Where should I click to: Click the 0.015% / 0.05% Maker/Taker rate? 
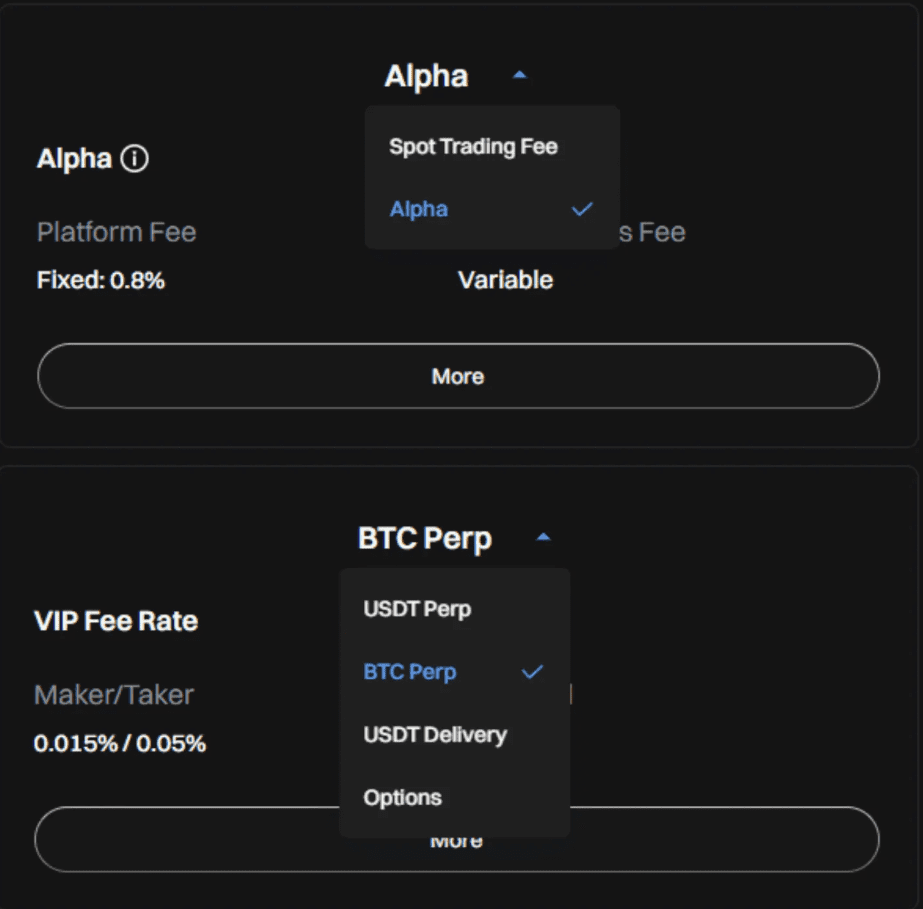pos(120,744)
